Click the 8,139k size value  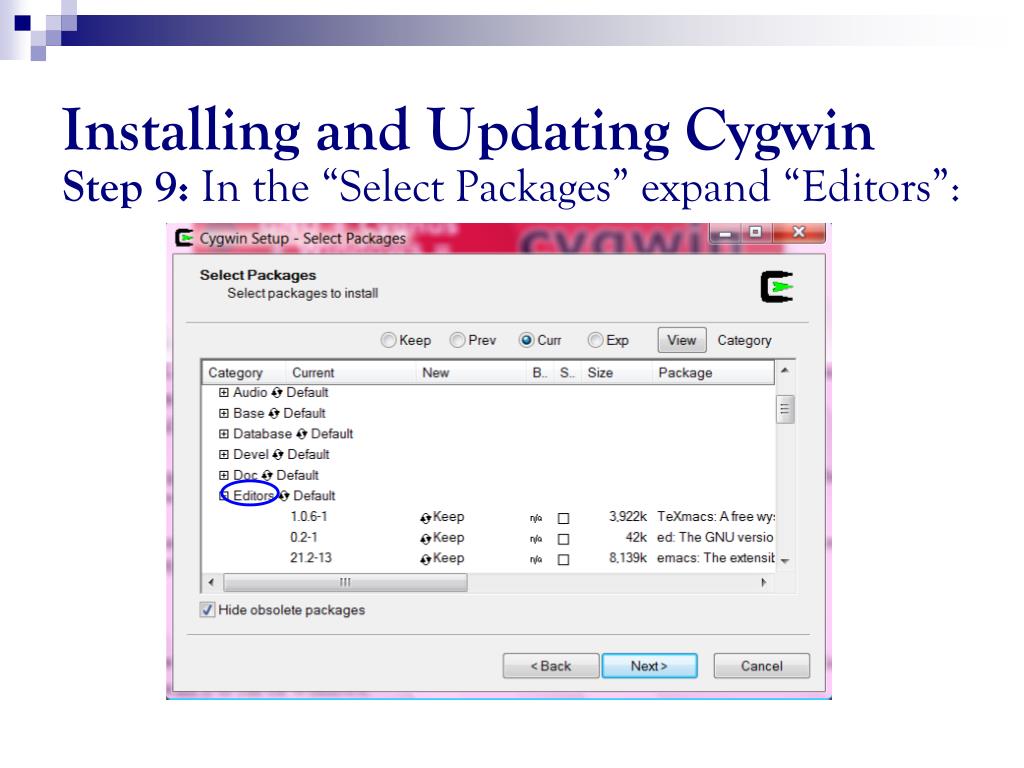[628, 558]
